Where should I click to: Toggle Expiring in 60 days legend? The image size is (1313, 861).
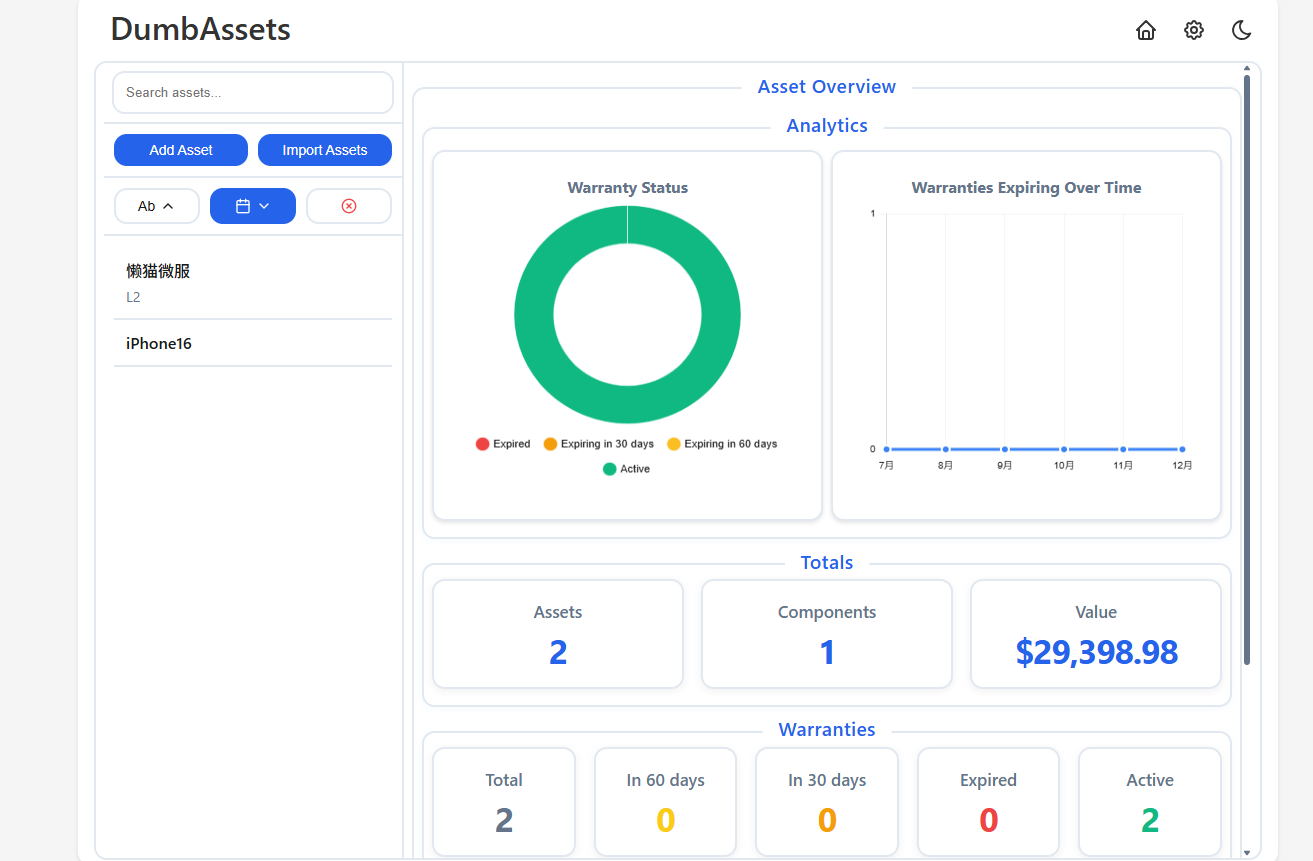coord(722,444)
